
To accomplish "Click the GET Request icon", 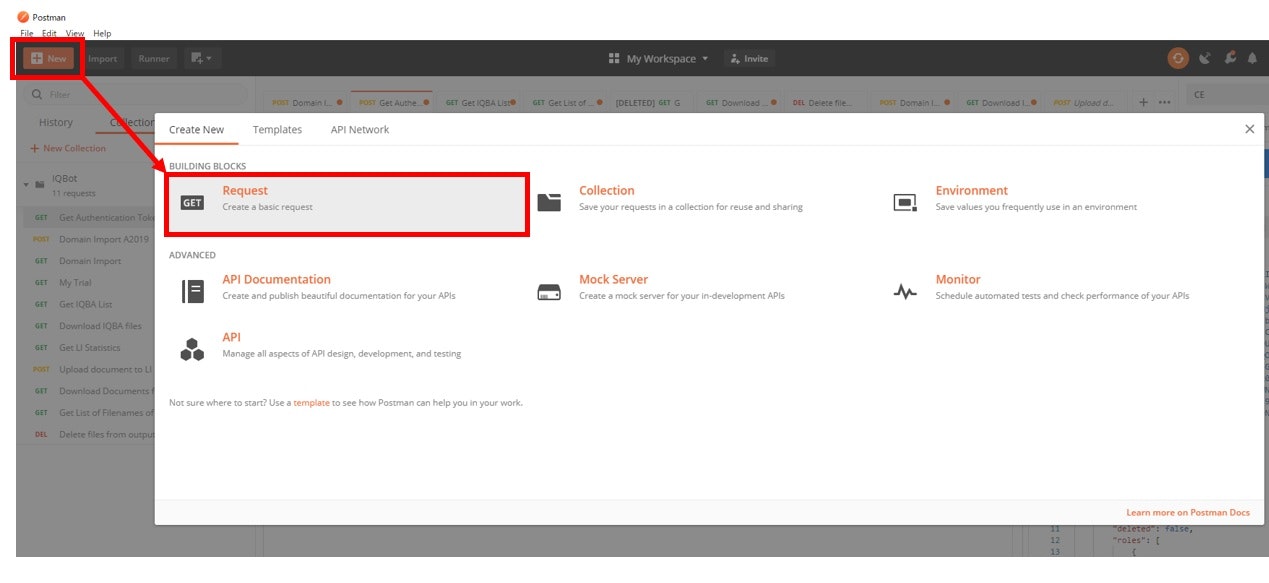I will [x=192, y=203].
